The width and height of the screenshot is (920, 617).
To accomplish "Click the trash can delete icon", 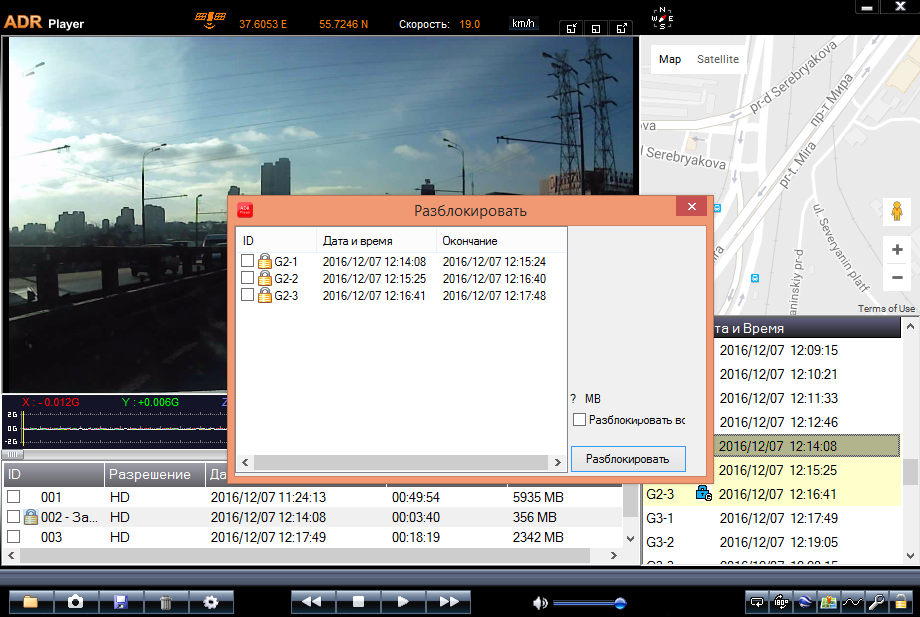I will 166,602.
